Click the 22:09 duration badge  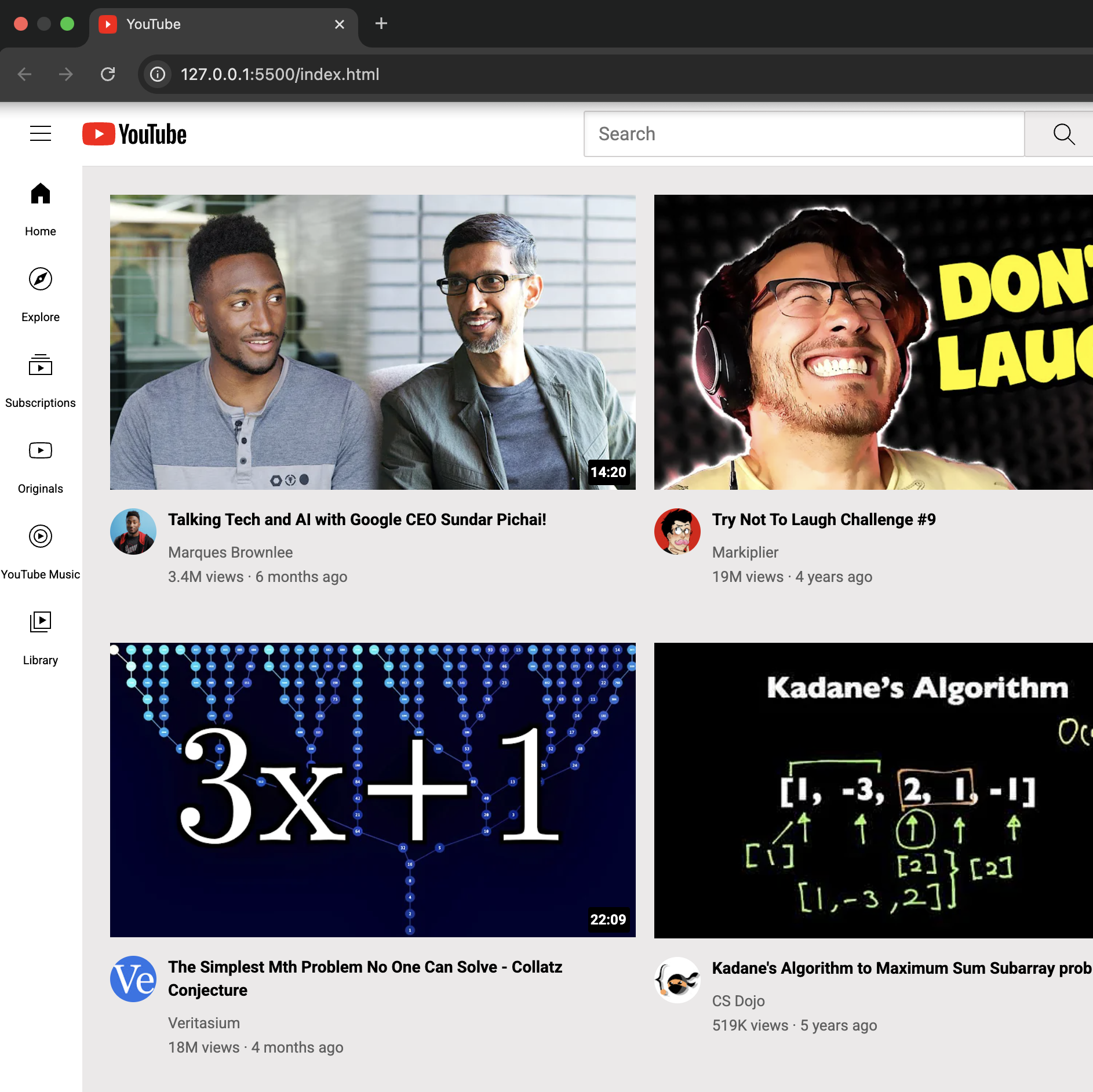tap(609, 919)
